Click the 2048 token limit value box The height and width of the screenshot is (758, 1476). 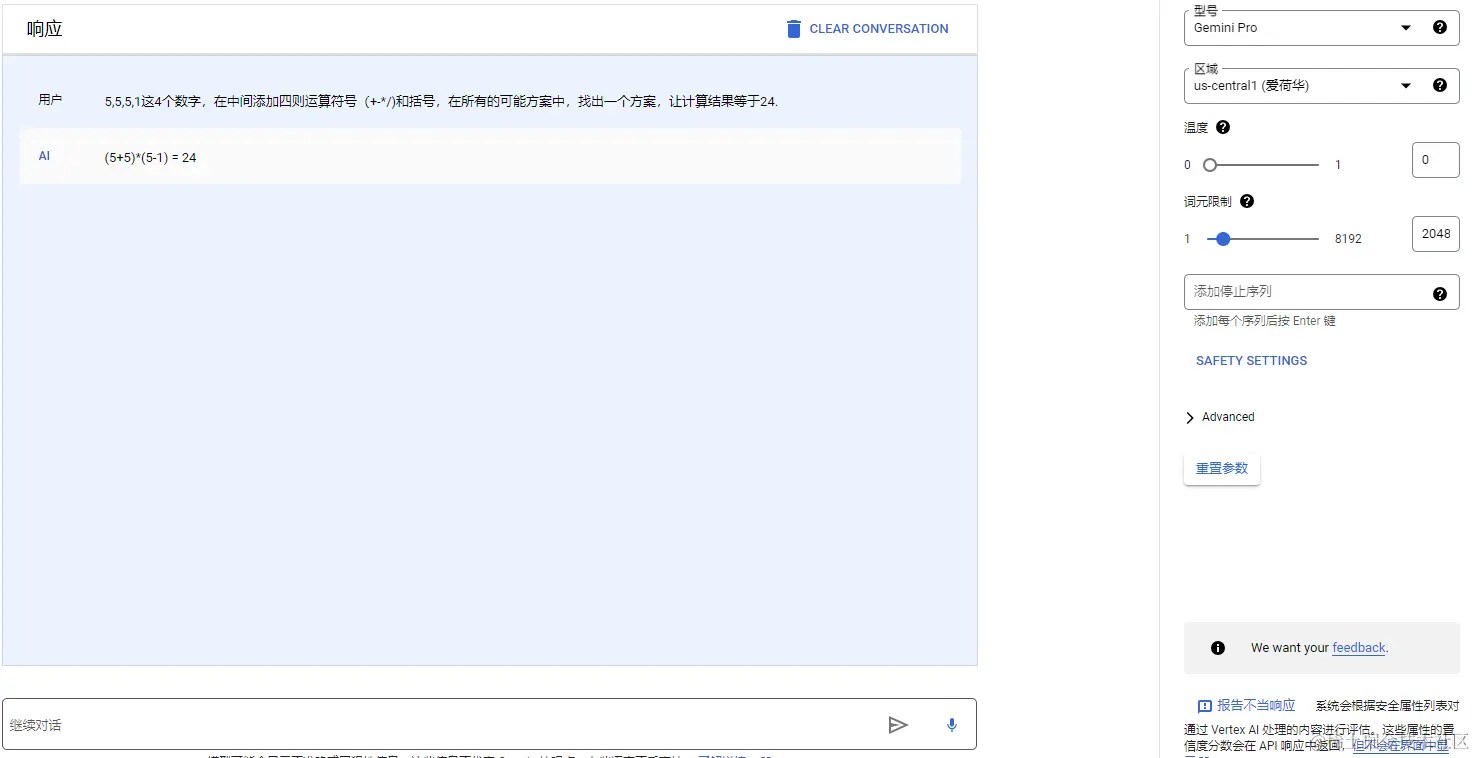pyautogui.click(x=1435, y=233)
